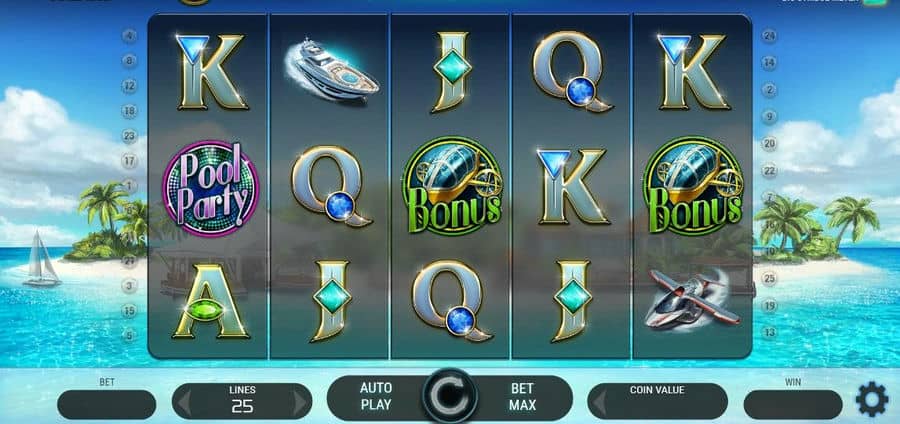
Task: Decrease lines with the left arrow
Action: click(x=184, y=404)
